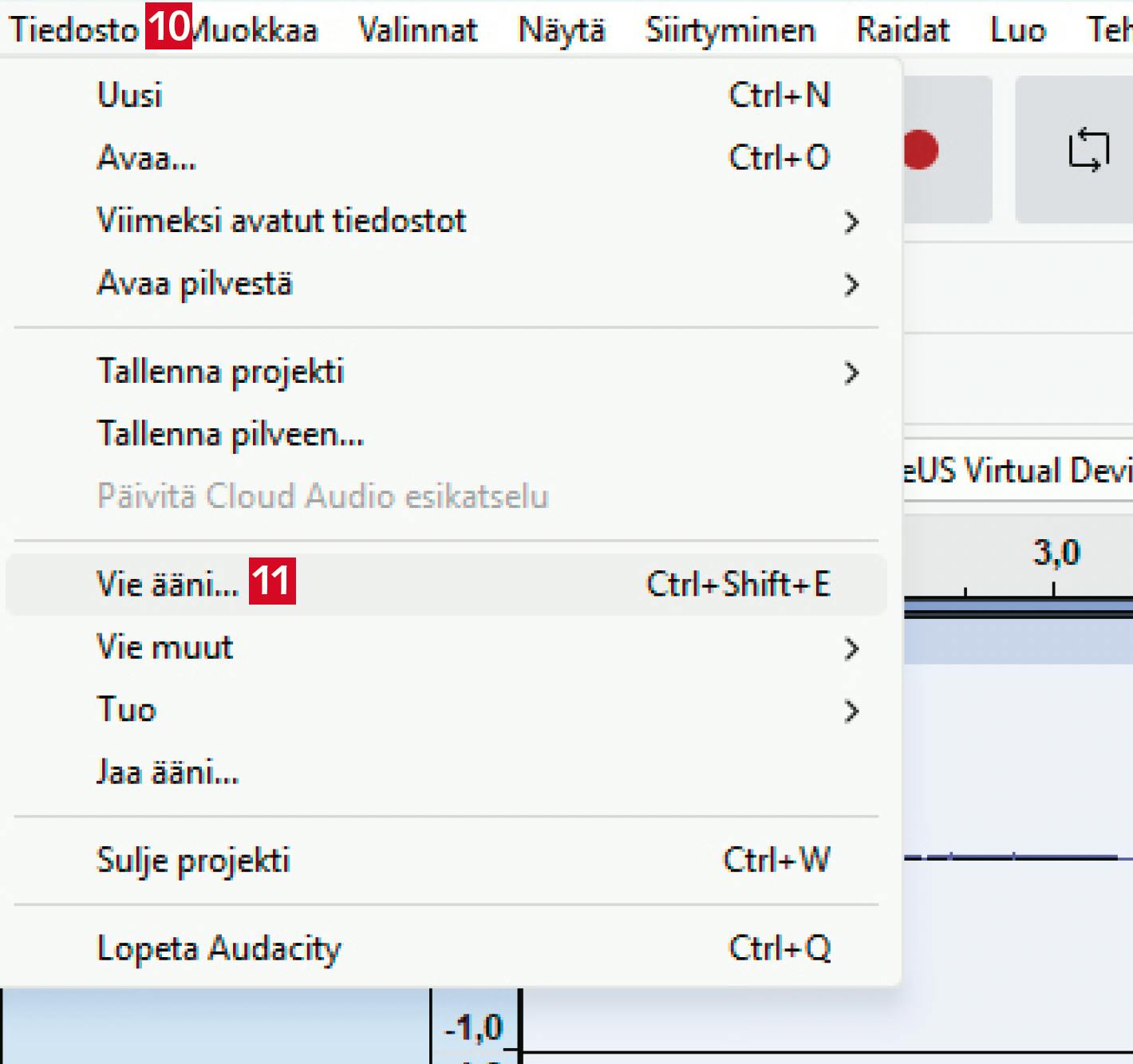This screenshot has width=1133, height=1064.
Task: Expand the Vie muut submenu
Action: 164,647
